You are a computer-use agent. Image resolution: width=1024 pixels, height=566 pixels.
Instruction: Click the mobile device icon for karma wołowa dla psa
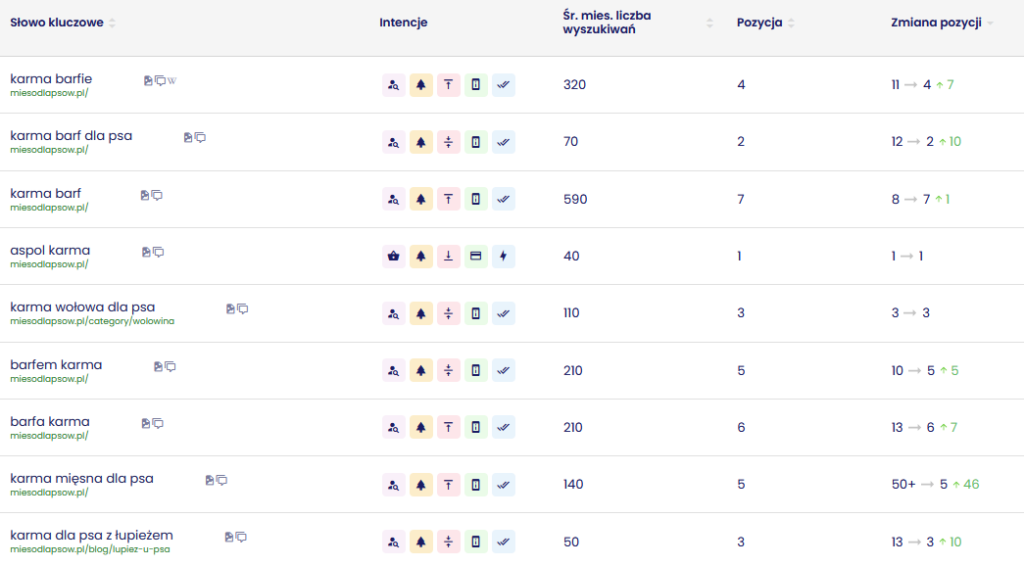tap(476, 313)
